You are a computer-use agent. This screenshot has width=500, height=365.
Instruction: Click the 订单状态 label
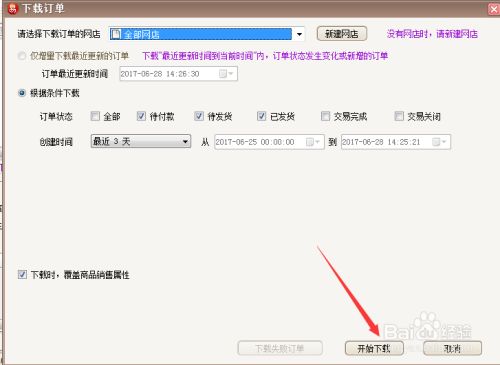pyautogui.click(x=56, y=117)
